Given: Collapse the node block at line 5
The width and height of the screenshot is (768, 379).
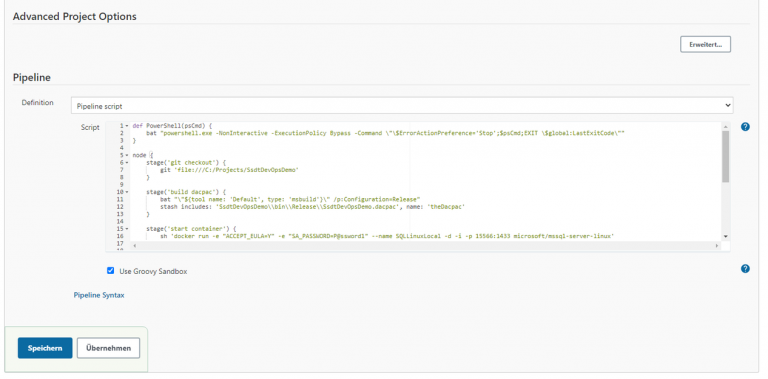Looking at the screenshot, I should tap(127, 155).
